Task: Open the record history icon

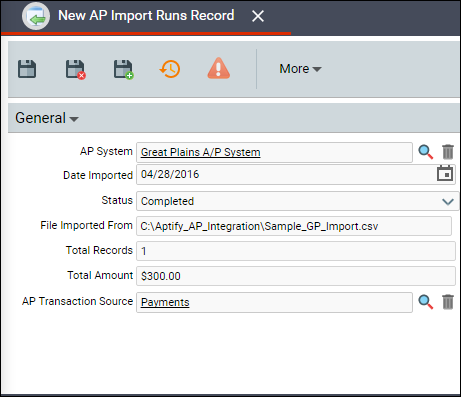Action: [x=170, y=69]
